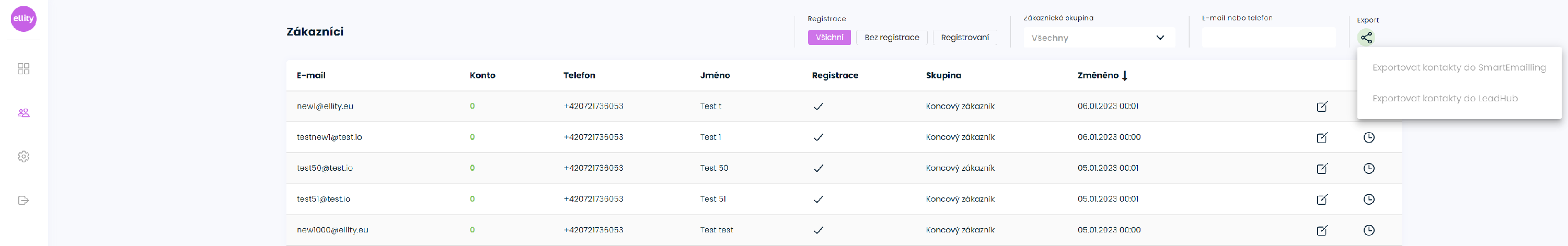Image resolution: width=1568 pixels, height=246 pixels.
Task: Open history for new1000@ellity.eu
Action: pos(1368,230)
